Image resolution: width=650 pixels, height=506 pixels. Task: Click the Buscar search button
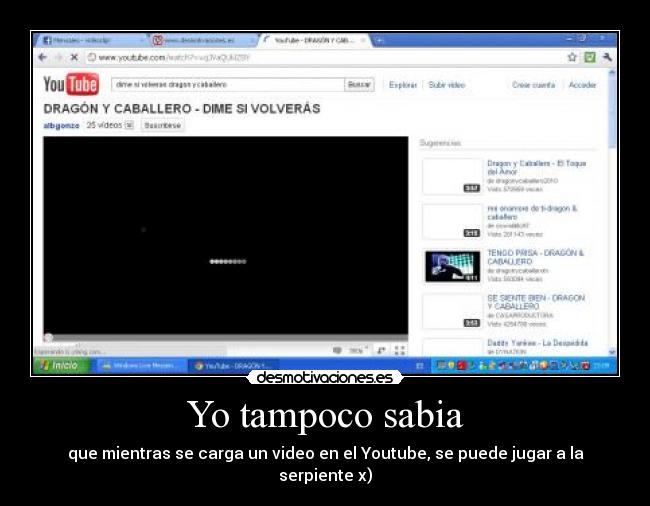359,85
